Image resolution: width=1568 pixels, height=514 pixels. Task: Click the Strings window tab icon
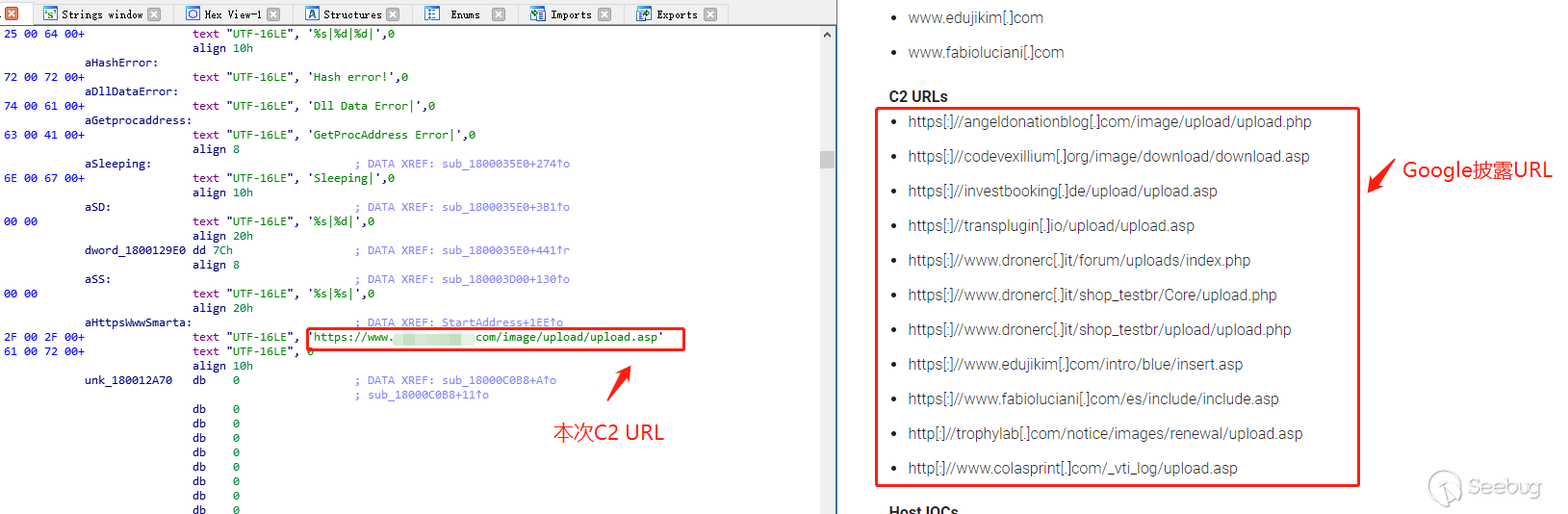(50, 14)
